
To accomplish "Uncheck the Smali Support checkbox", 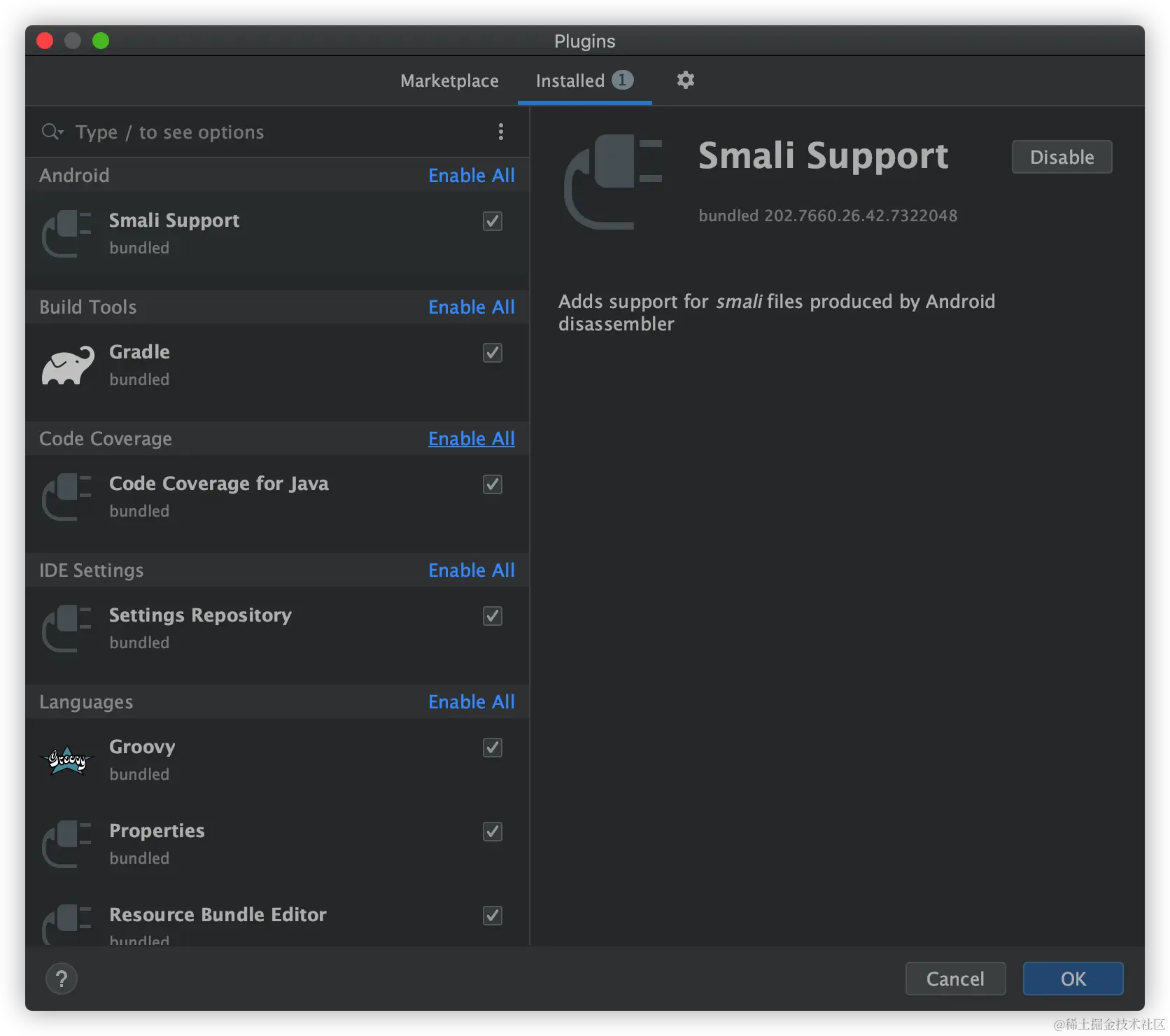I will (492, 221).
